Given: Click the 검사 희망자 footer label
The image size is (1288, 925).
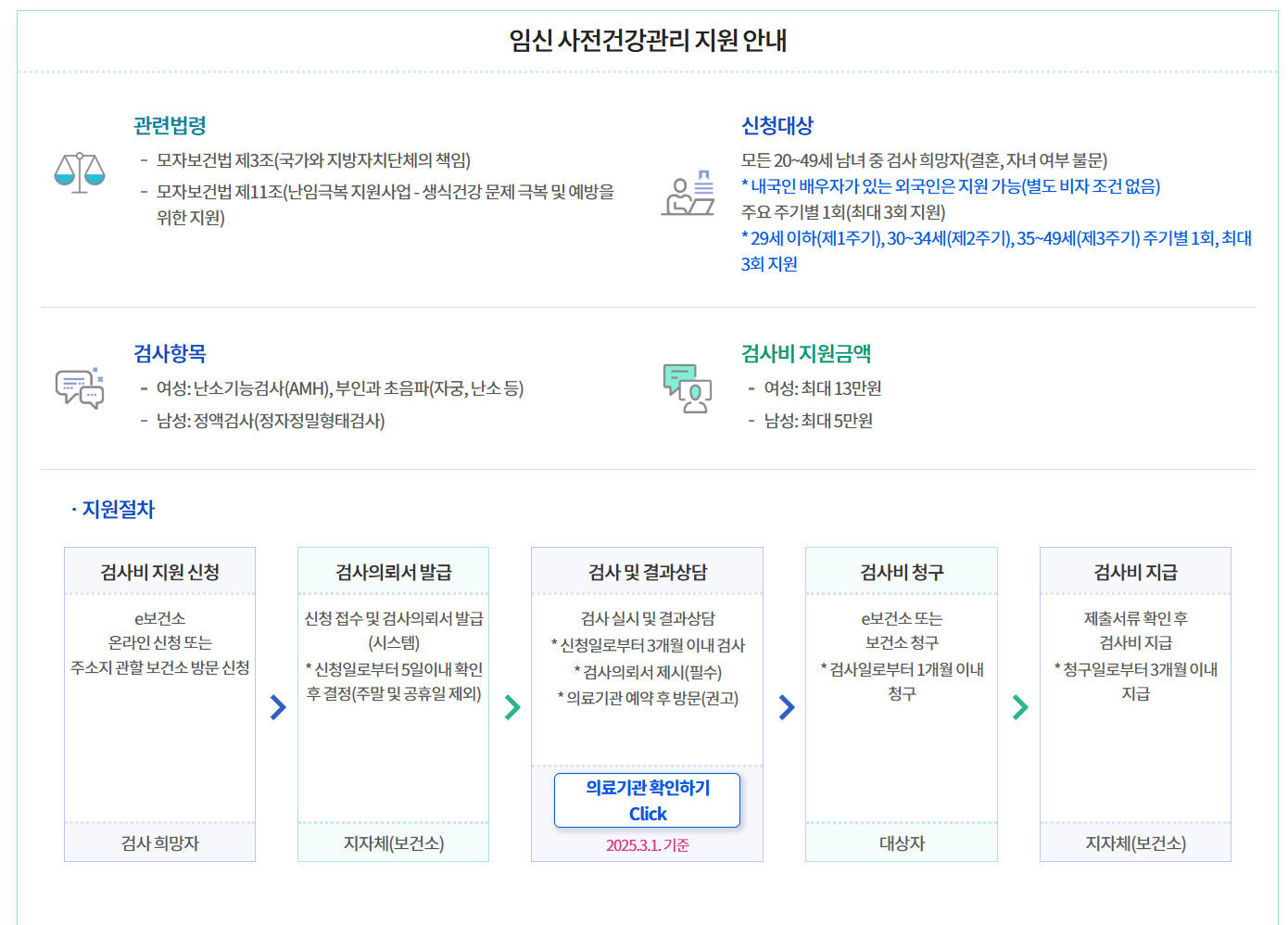Looking at the screenshot, I should 159,843.
